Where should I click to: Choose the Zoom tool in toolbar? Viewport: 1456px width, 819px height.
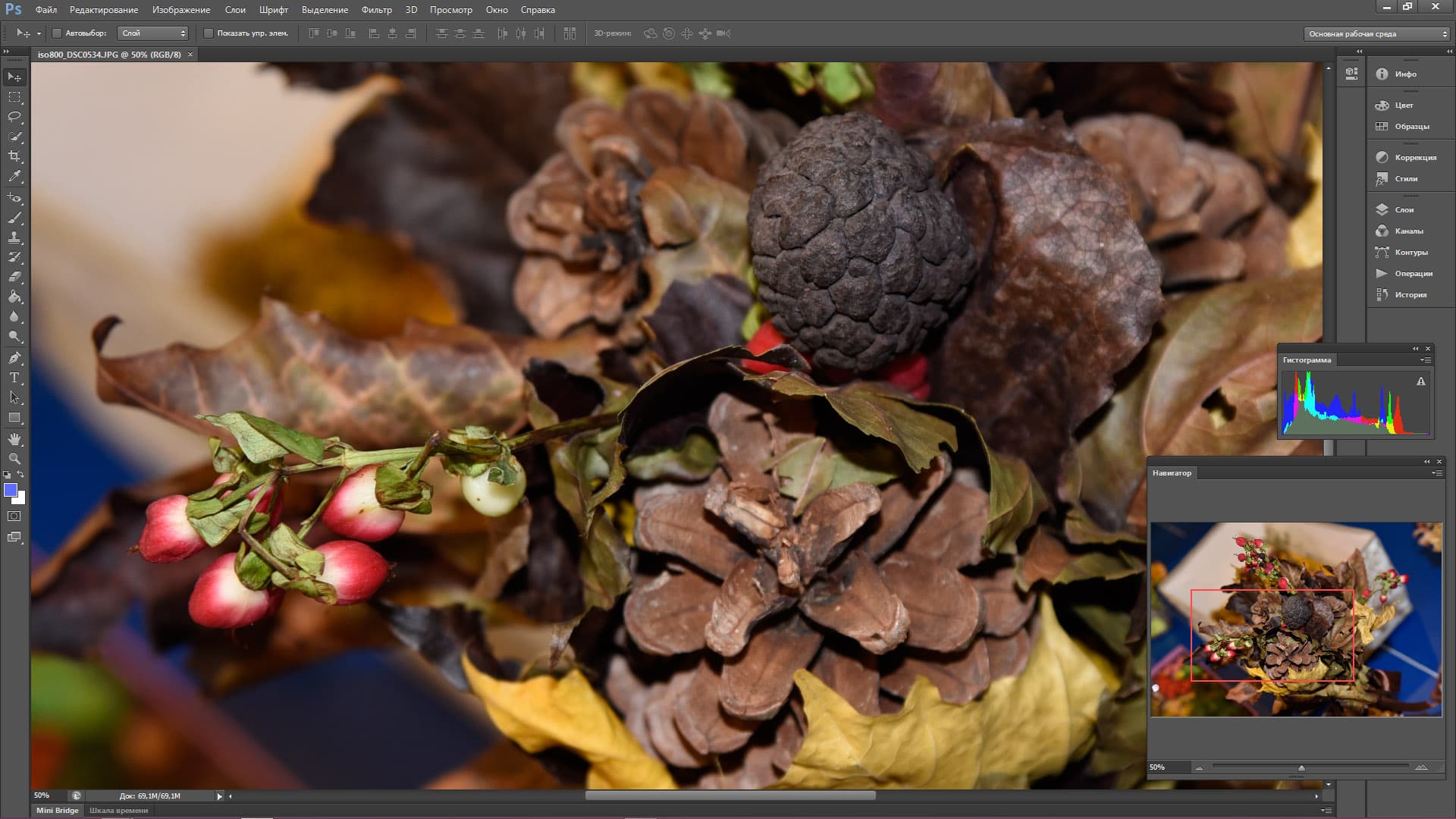coord(14,459)
